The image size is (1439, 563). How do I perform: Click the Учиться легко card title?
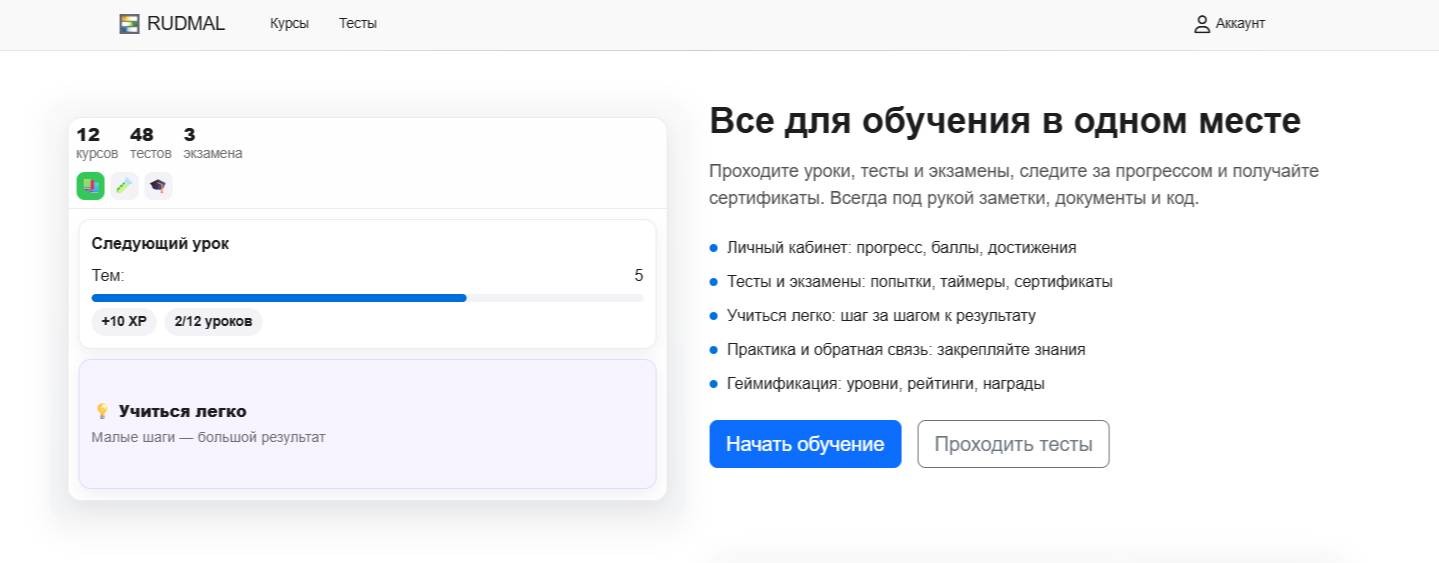[x=182, y=411]
